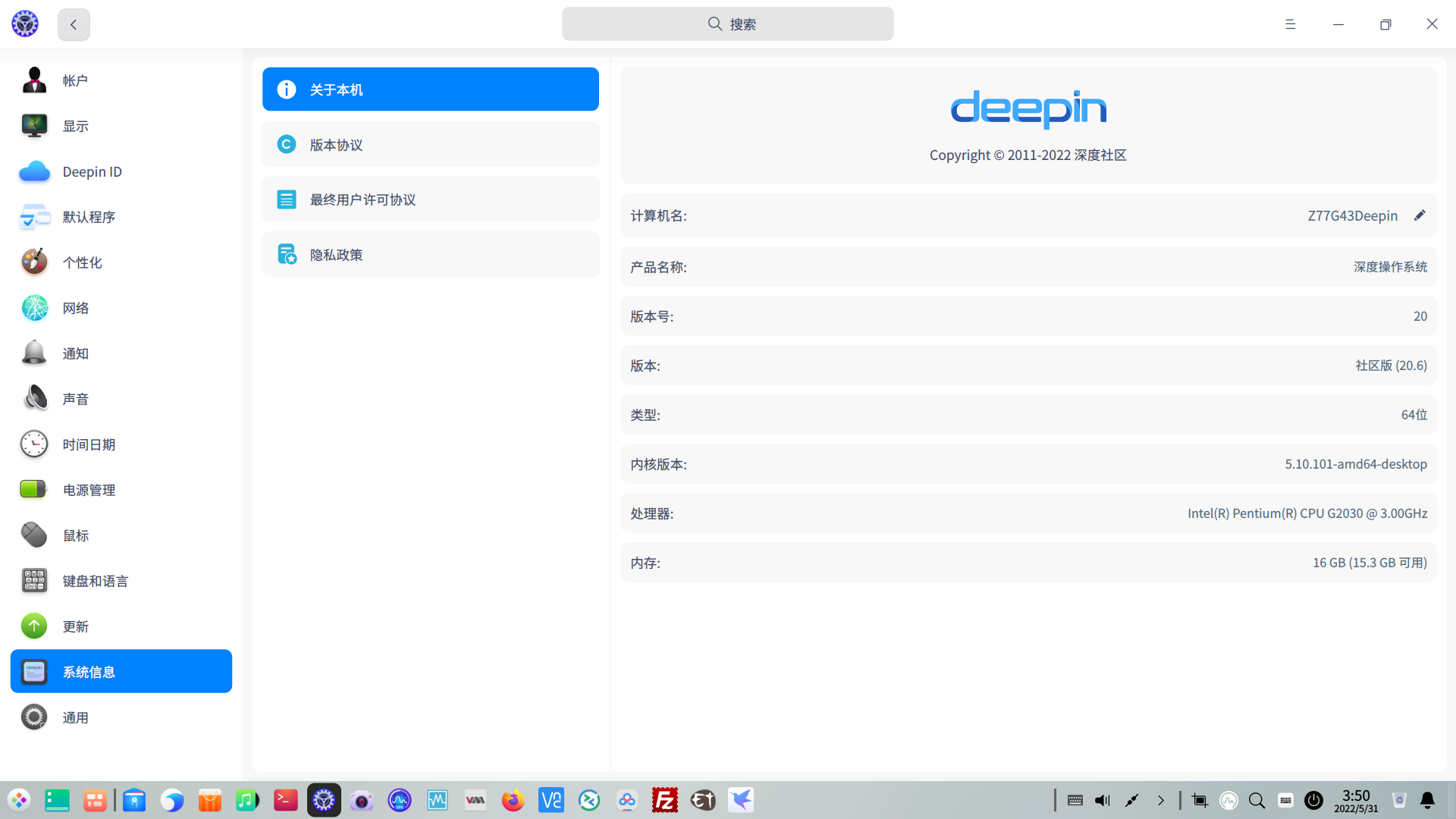Open the shutdown power icon in tray

click(1313, 800)
